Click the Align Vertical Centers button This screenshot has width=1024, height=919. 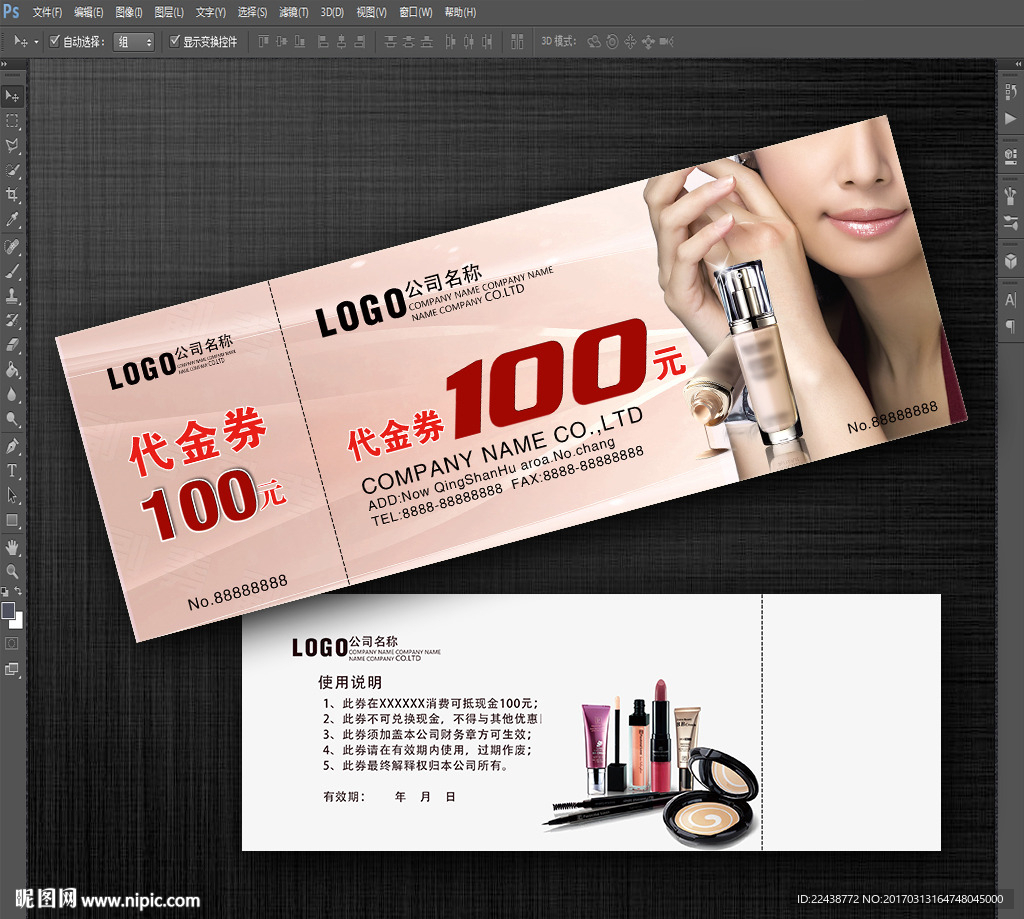point(281,42)
